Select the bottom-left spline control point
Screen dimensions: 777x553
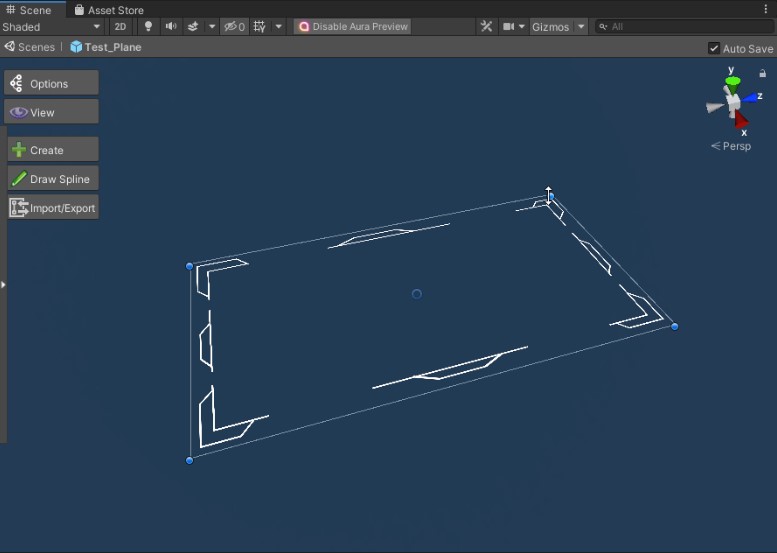(189, 460)
